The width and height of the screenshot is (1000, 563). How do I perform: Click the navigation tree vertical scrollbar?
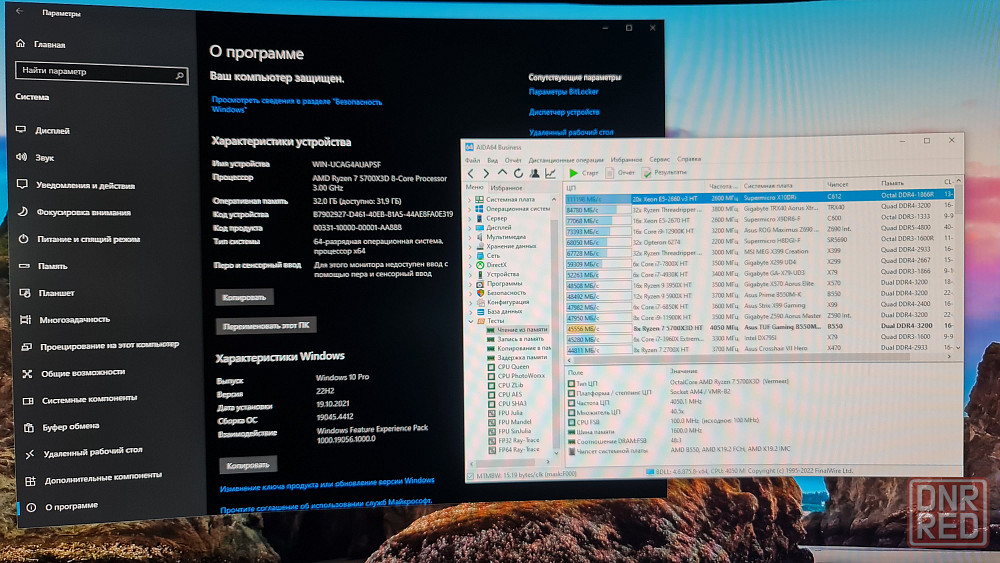coord(555,325)
